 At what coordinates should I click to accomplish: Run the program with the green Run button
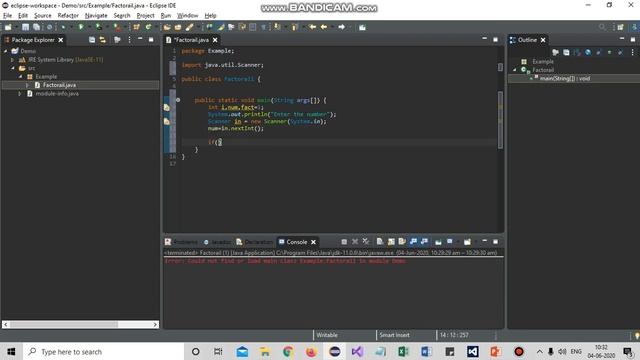81,27
